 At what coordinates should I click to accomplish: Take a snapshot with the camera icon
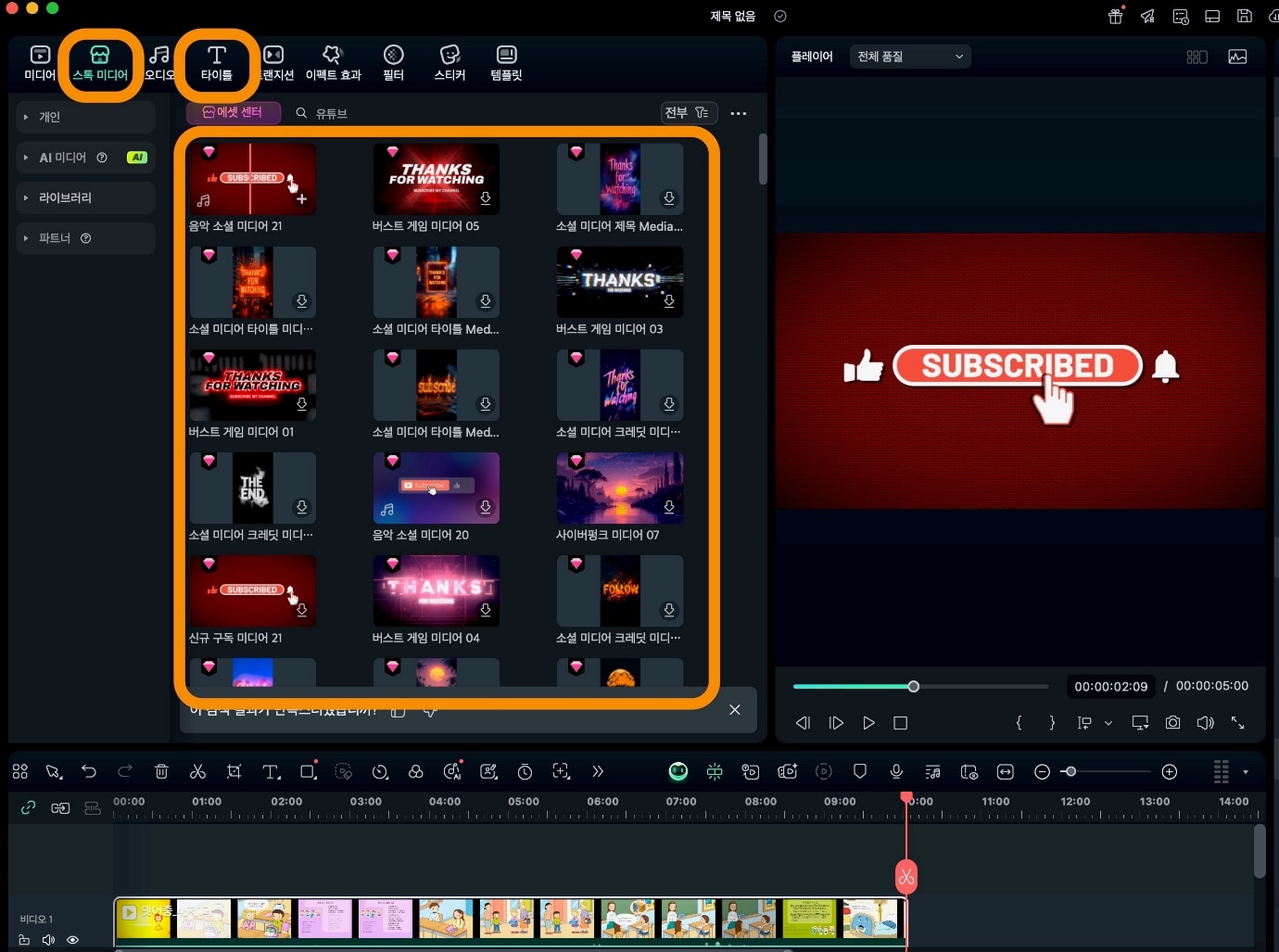tap(1172, 723)
